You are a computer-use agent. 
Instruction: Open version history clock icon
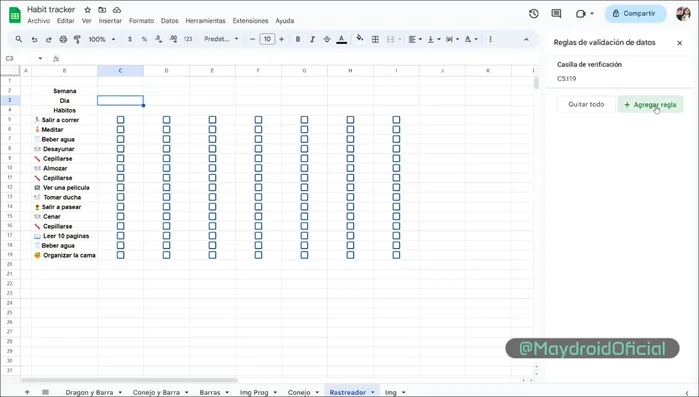[534, 14]
